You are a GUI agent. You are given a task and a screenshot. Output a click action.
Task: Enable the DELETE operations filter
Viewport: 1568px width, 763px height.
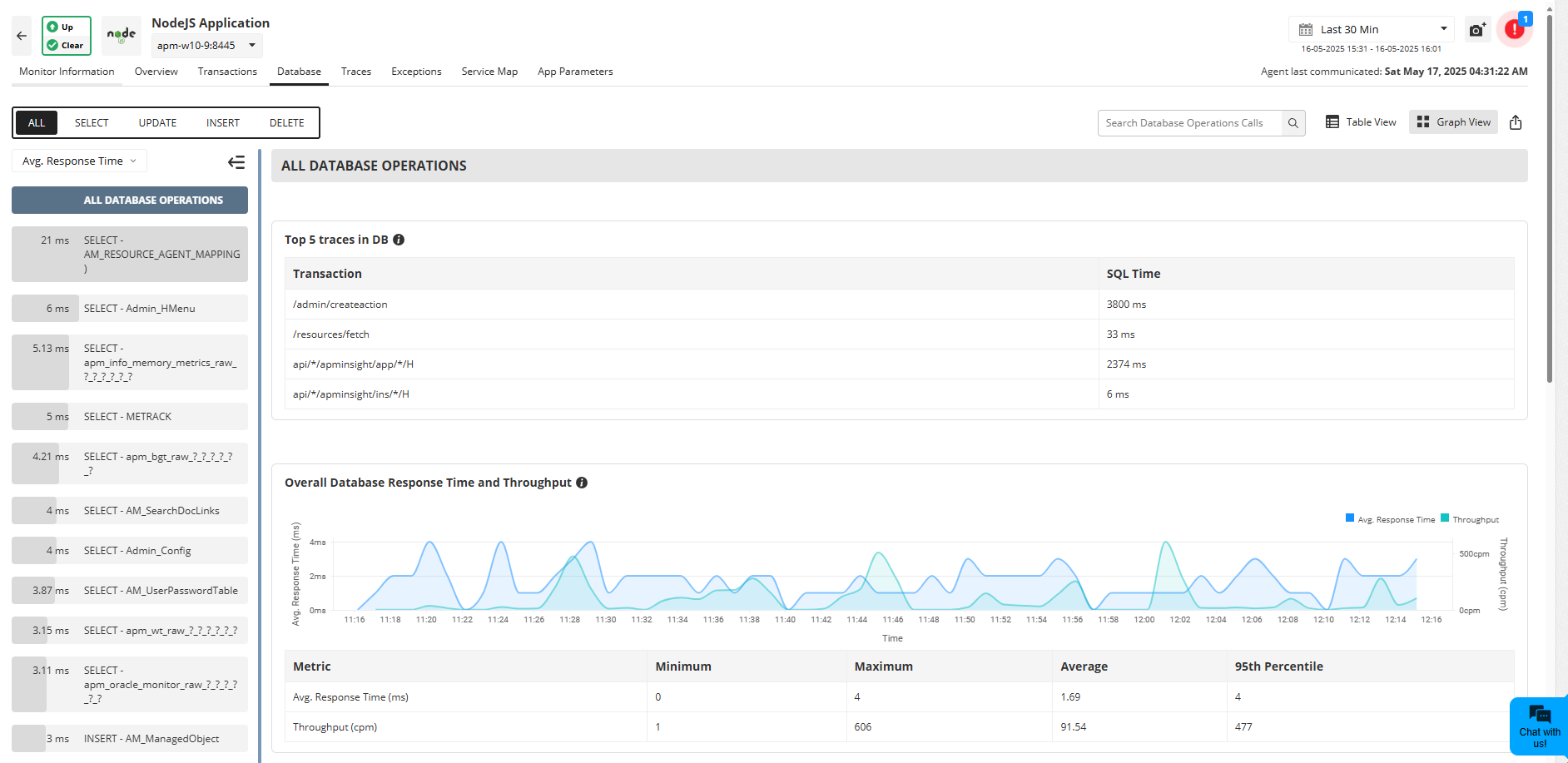click(x=285, y=122)
